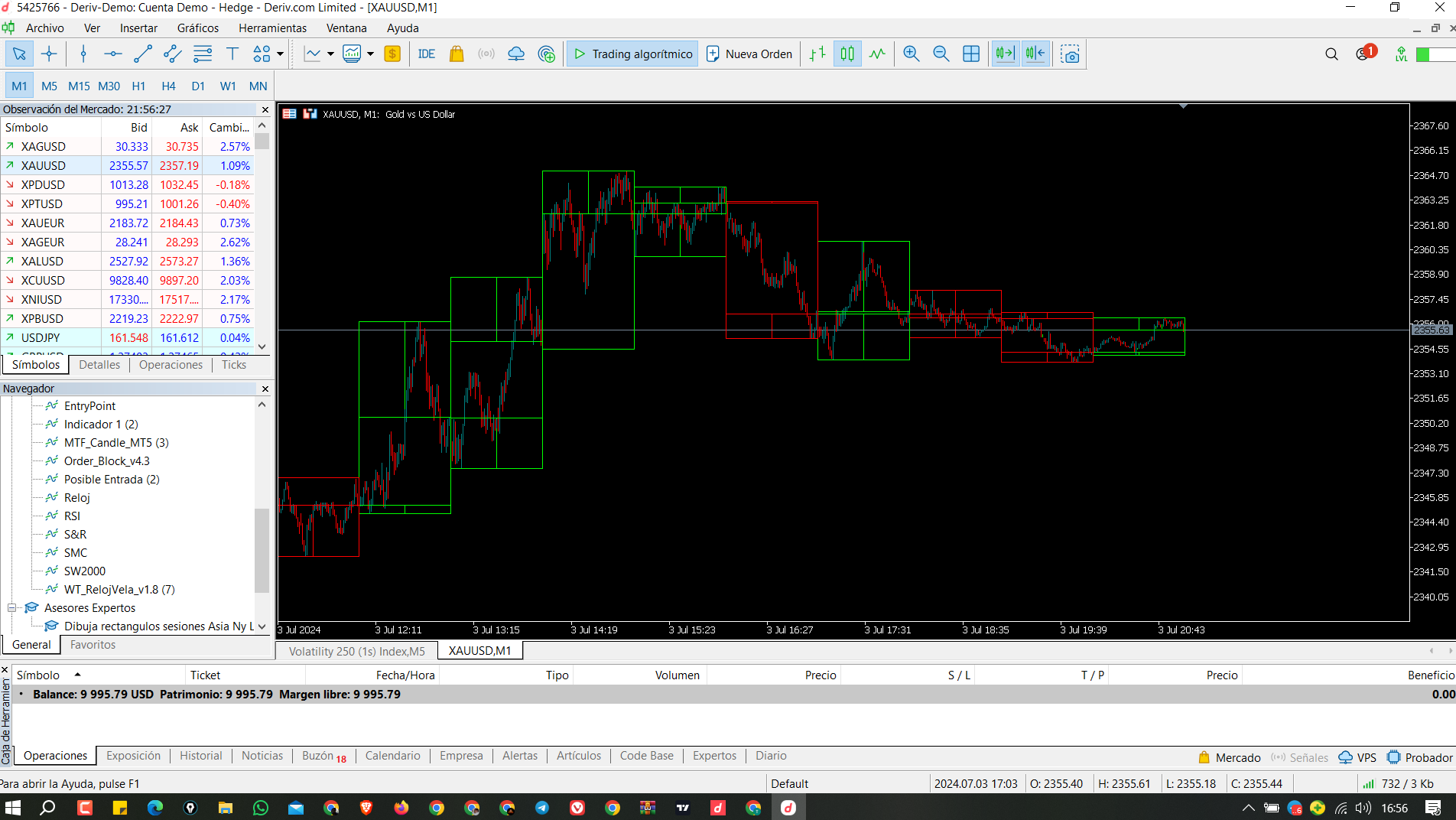Open the Favoritos tab in Navigator
1456x820 pixels.
[93, 645]
